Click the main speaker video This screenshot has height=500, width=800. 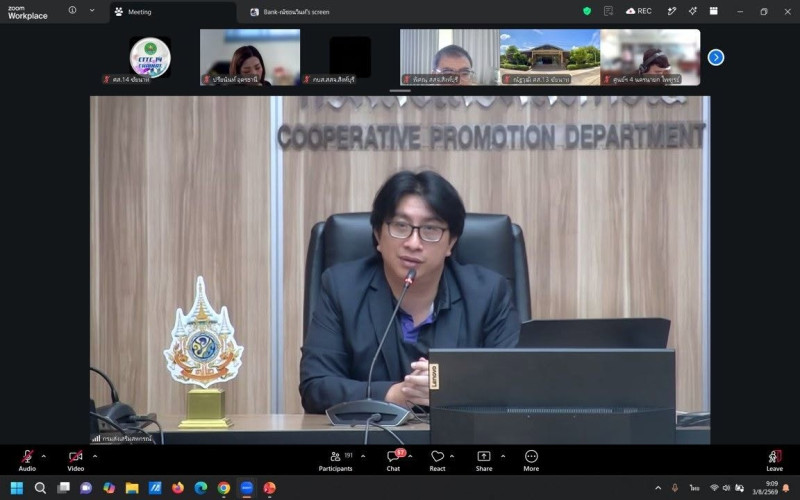tap(400, 270)
